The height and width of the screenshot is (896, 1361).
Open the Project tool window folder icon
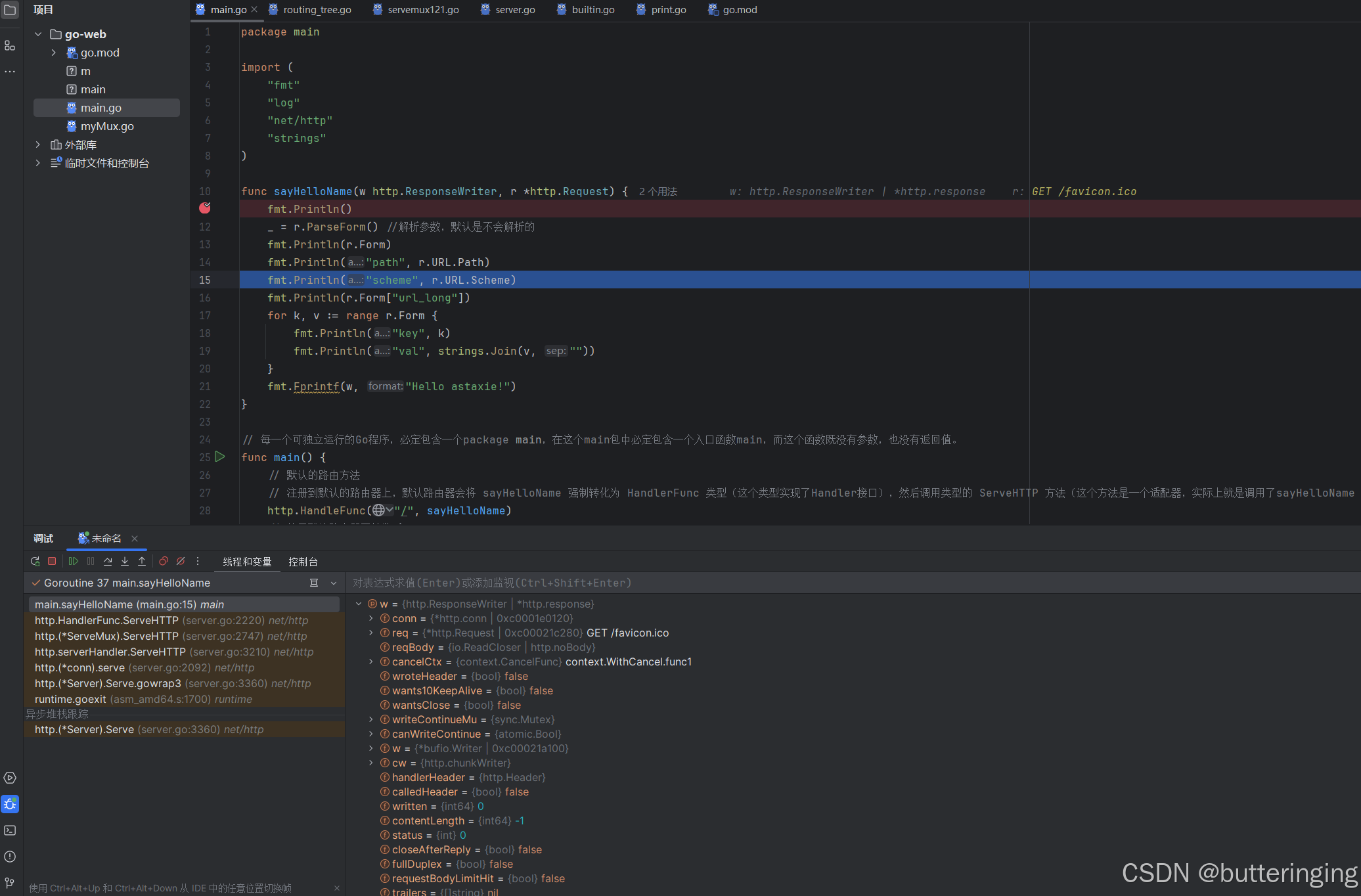(10, 10)
